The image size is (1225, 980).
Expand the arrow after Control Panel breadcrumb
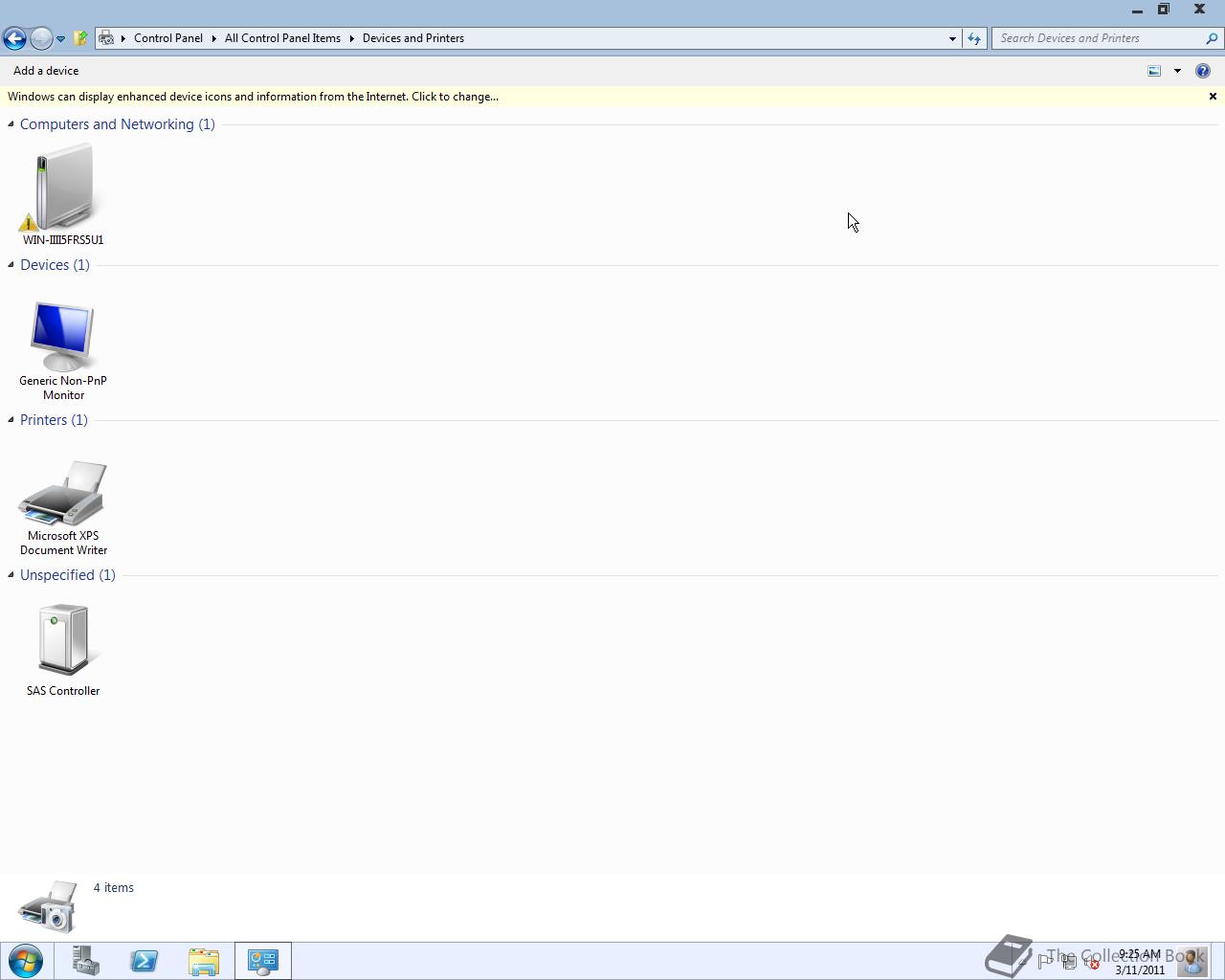(x=214, y=38)
